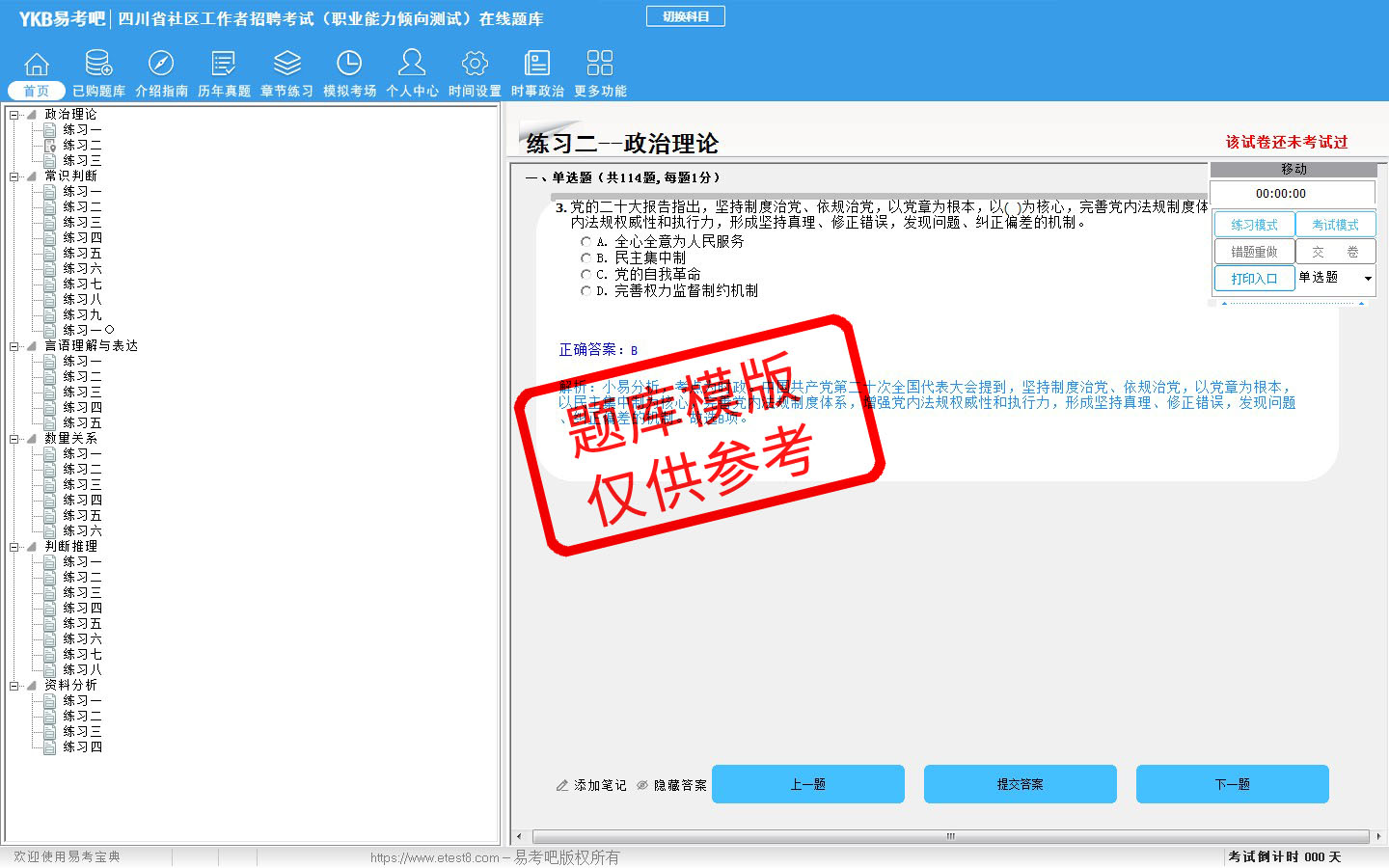The width and height of the screenshot is (1389, 868).
Task: Collapse the 政治理论 tree node
Action: click(14, 115)
